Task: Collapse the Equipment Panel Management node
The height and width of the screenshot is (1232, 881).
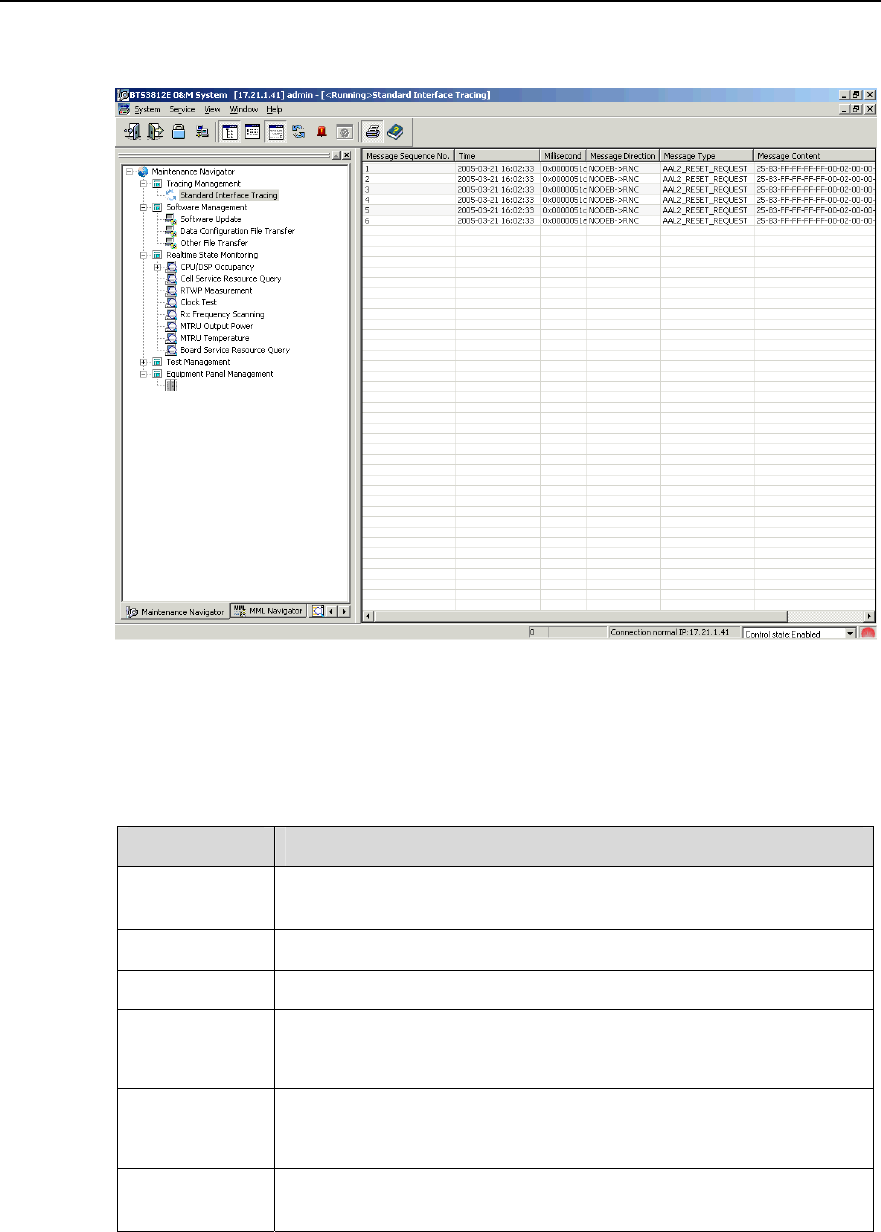Action: pyautogui.click(x=144, y=374)
